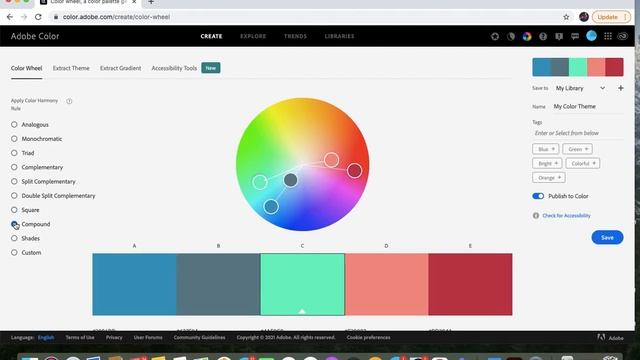Viewport: 640px width, 360px height.
Task: Change language via English link
Action: 46,338
